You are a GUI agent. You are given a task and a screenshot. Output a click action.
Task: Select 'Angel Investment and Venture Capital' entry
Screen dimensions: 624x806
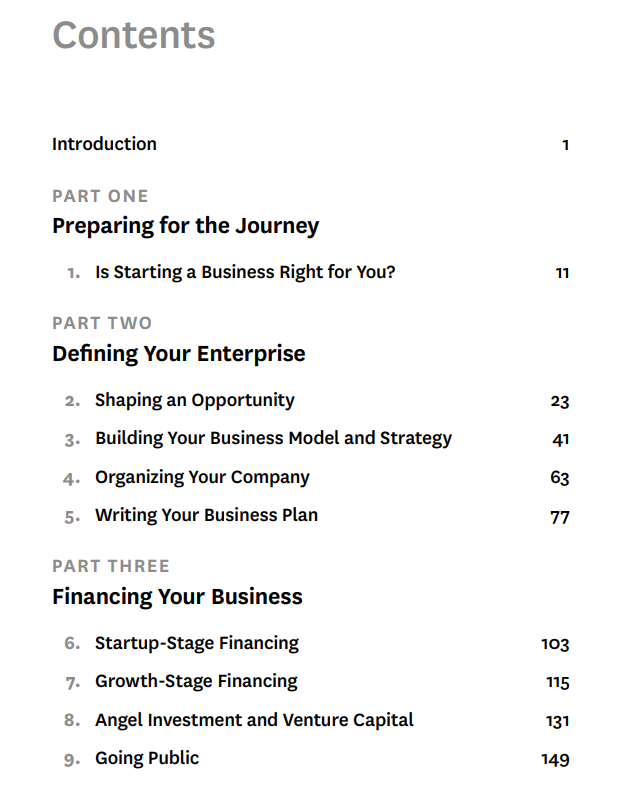click(254, 720)
